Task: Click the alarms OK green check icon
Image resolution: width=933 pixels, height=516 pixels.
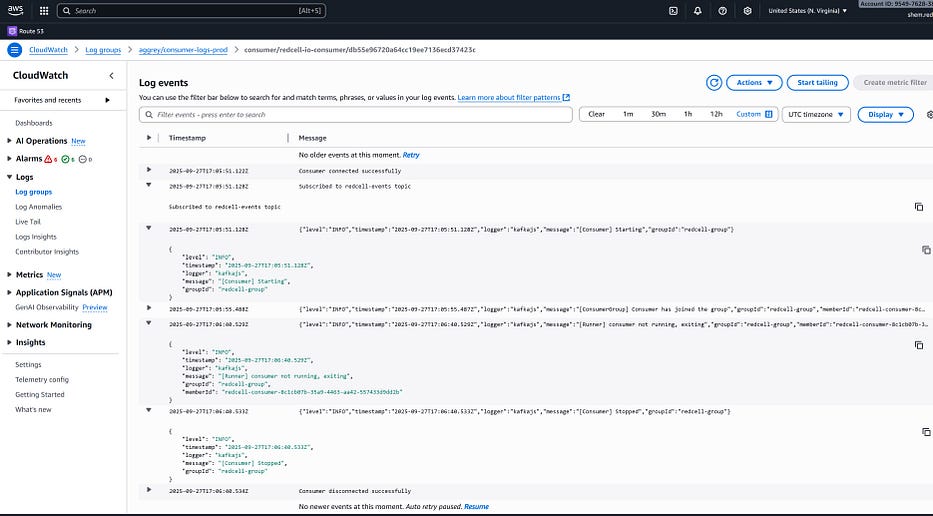Action: [65, 159]
